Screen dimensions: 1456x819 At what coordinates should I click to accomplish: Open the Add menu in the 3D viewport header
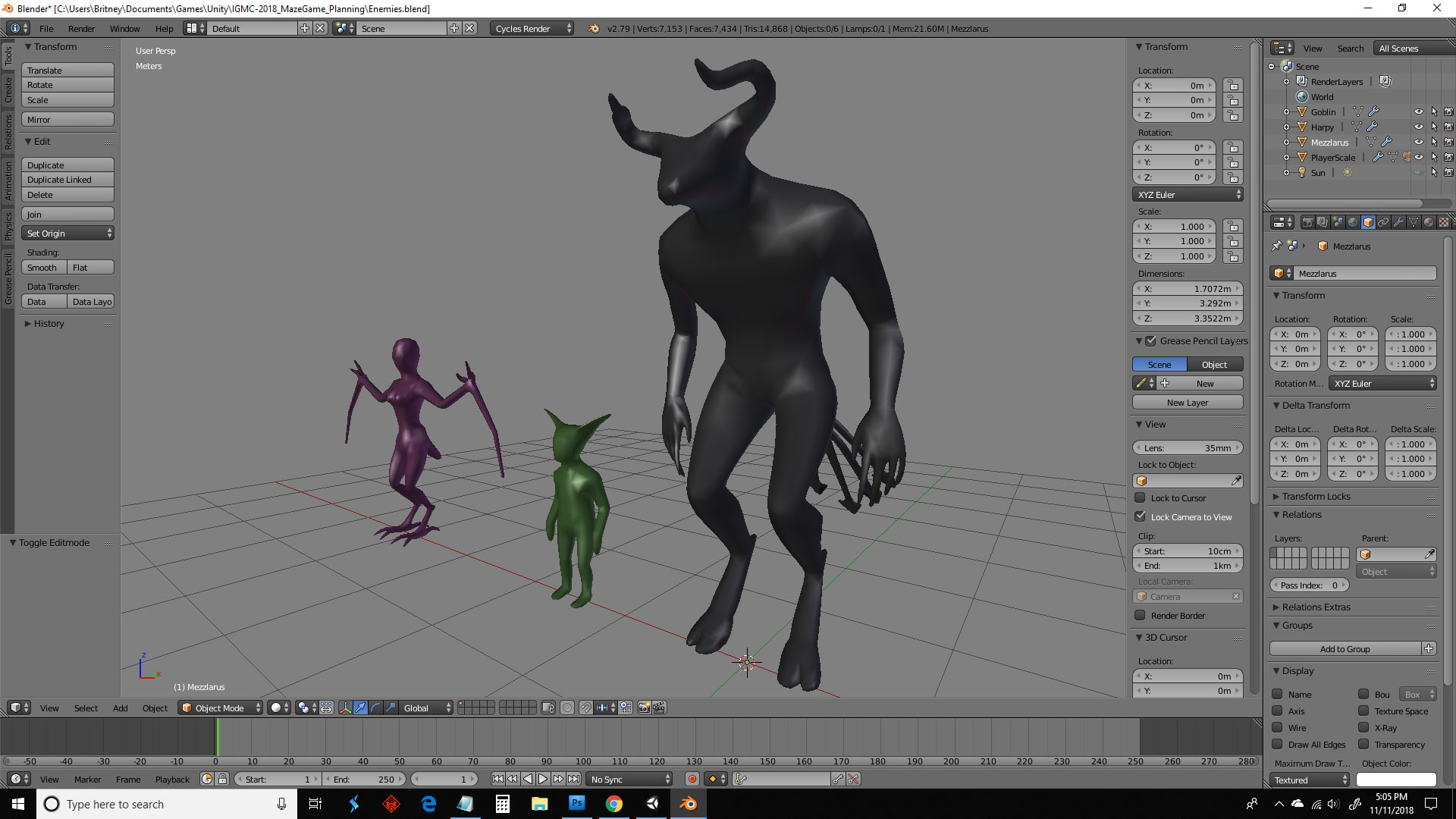pyautogui.click(x=120, y=708)
